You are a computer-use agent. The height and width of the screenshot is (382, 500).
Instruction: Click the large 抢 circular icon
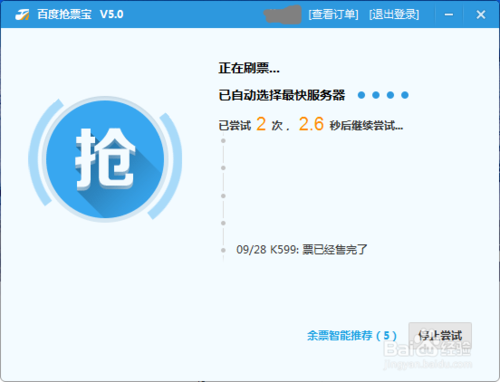(x=105, y=159)
